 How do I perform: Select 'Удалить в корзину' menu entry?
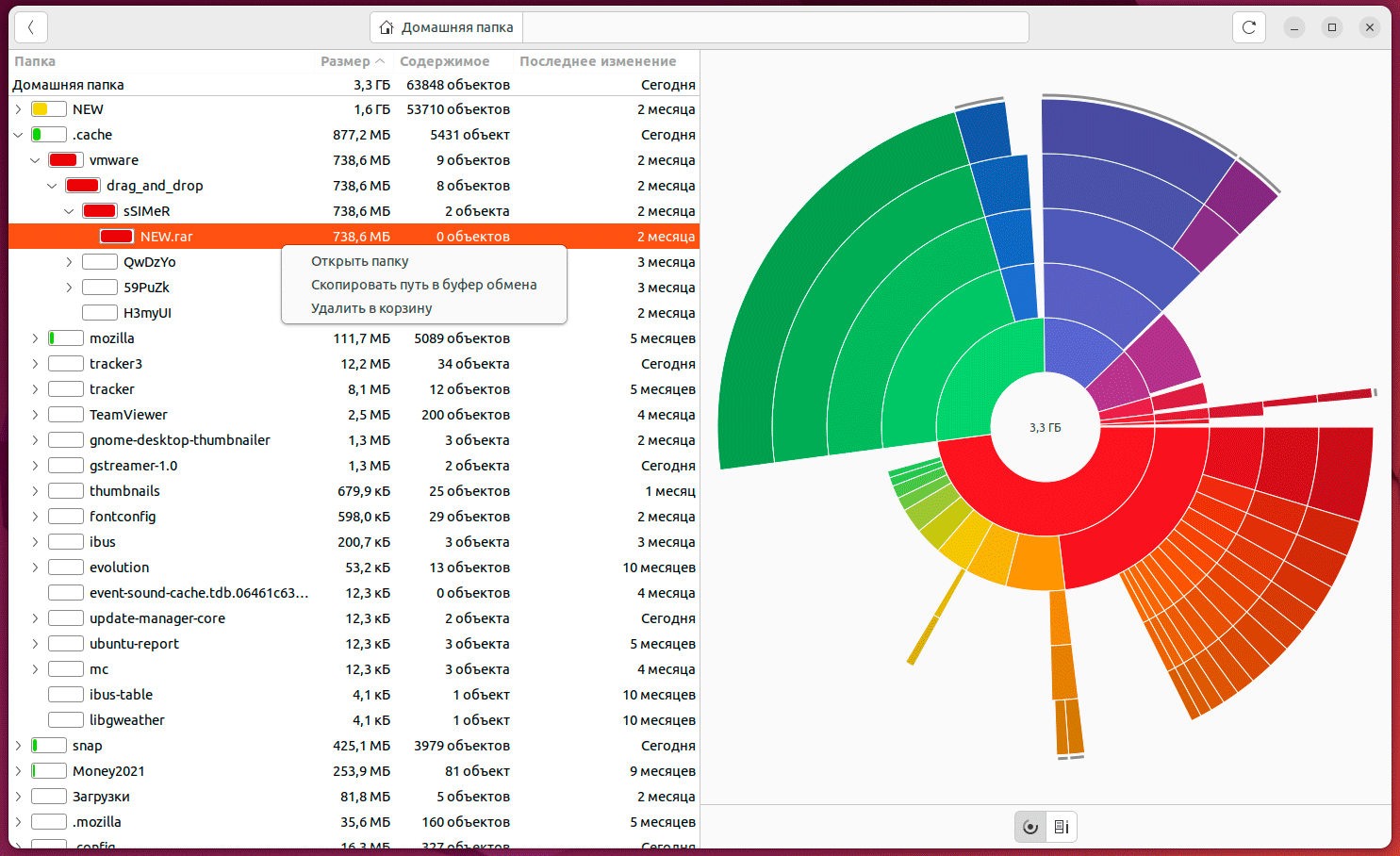pyautogui.click(x=371, y=308)
